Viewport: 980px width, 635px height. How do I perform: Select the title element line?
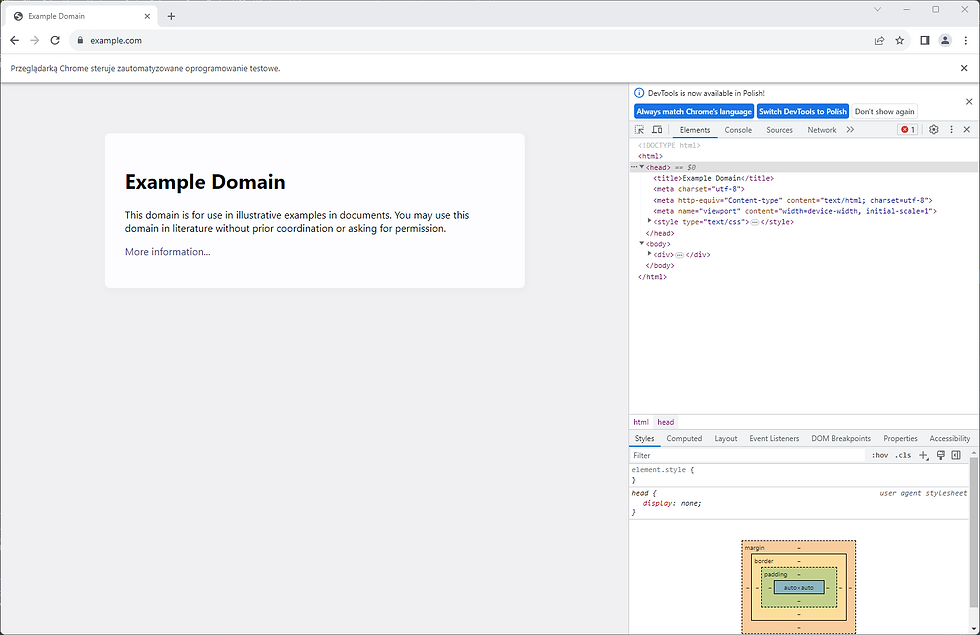[714, 178]
